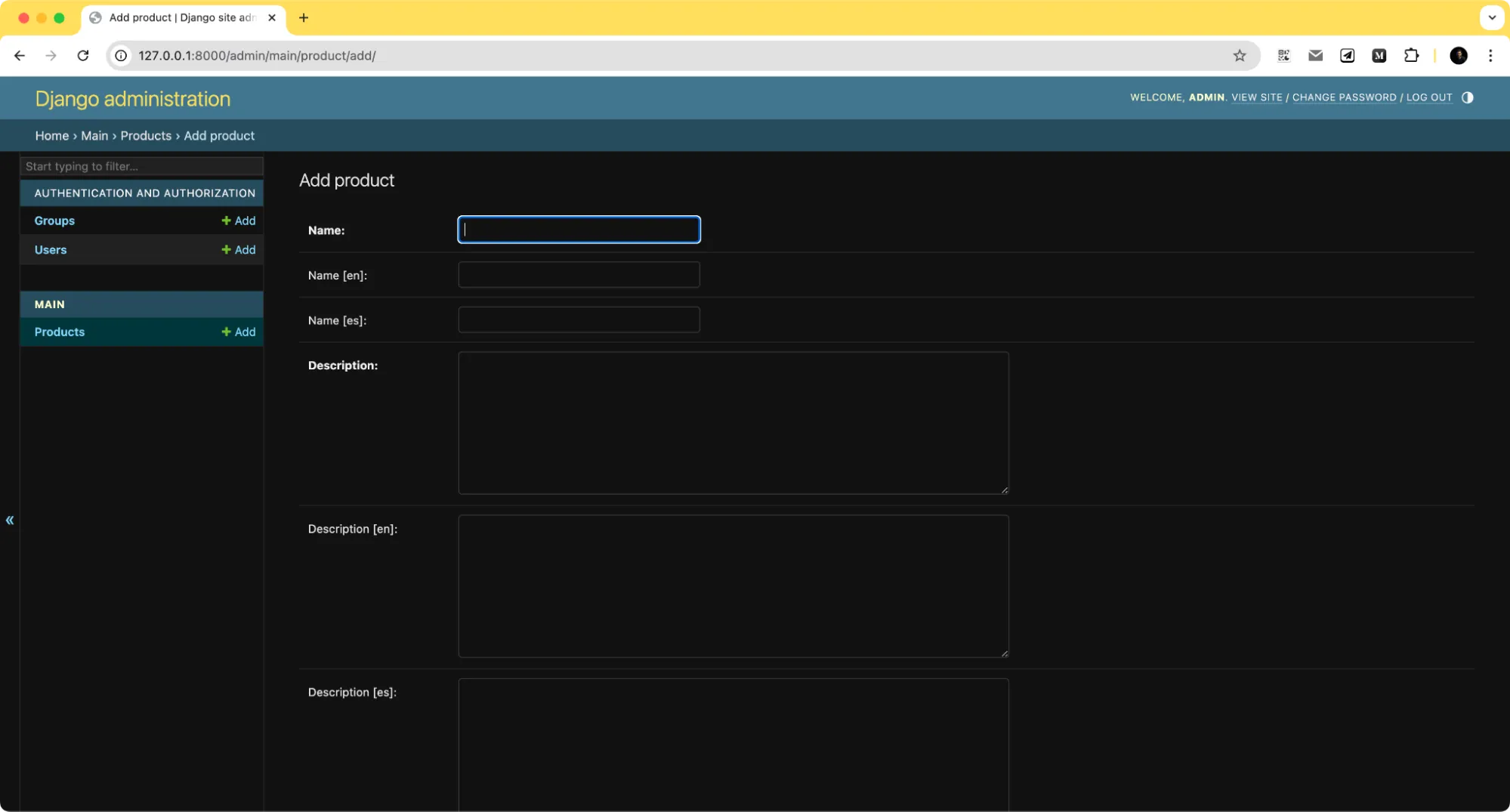The image size is (1510, 812).
Task: Collapse the admin sidebar with the chevron
Action: coord(10,520)
